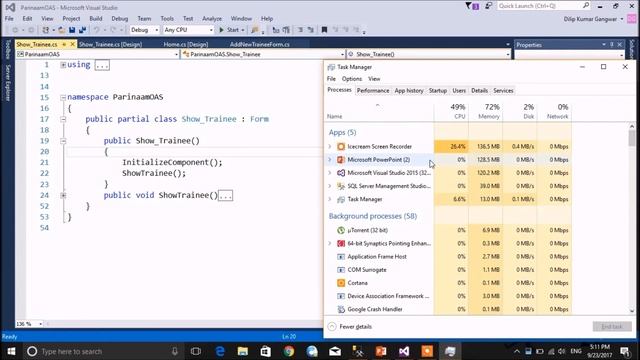Click the Save icon in Visual Studio toolbar
Viewport: 640px width, 360px height.
point(72,30)
